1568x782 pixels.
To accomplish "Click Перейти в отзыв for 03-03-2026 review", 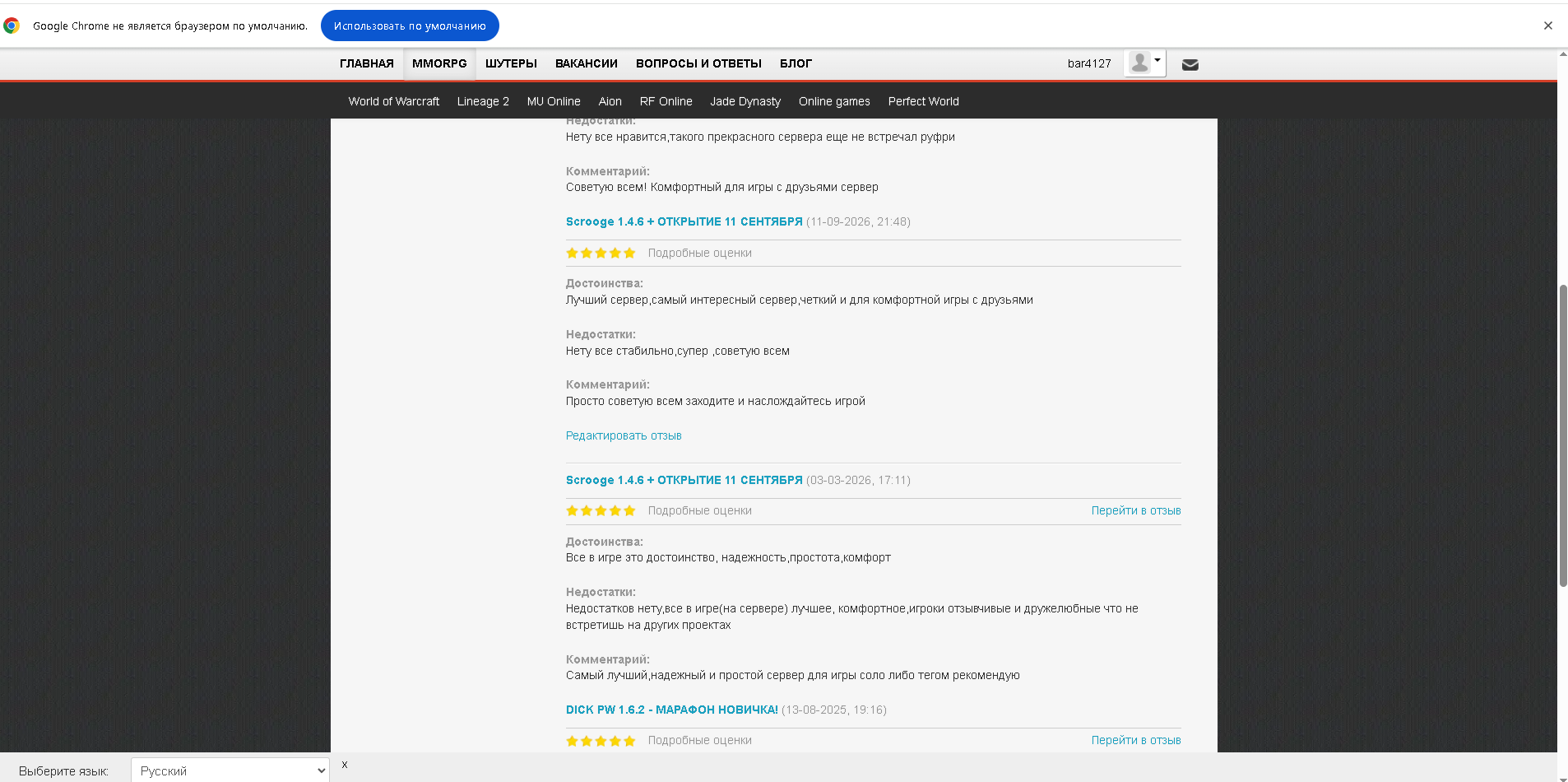I will [1135, 510].
